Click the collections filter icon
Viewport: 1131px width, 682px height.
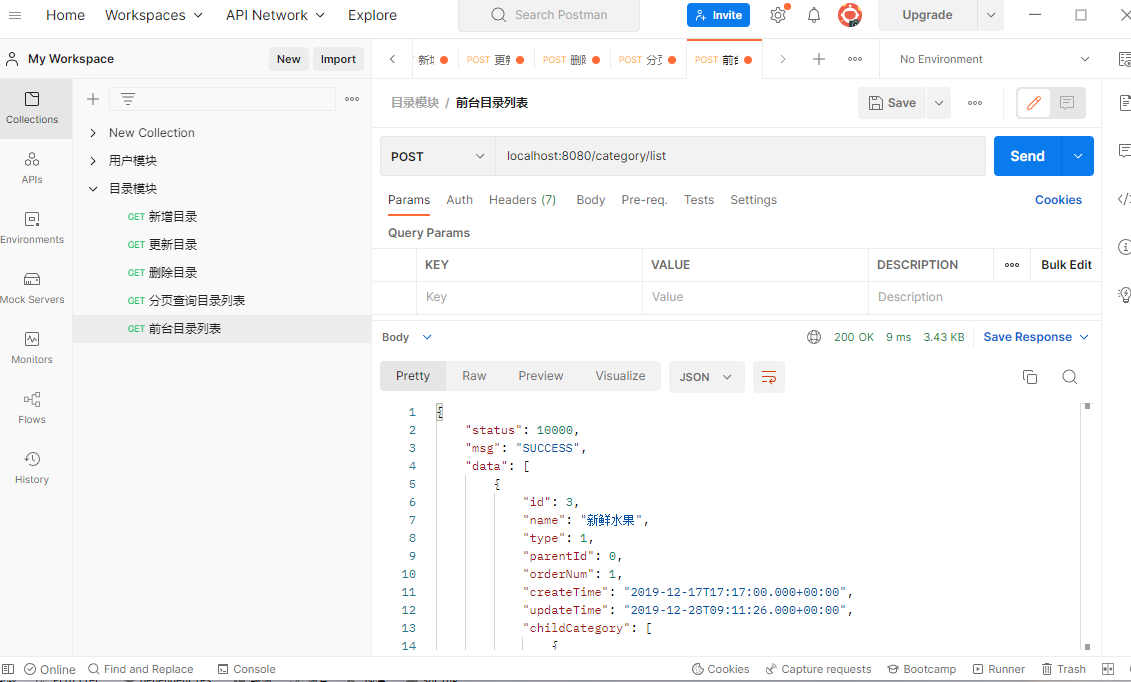pyautogui.click(x=128, y=99)
